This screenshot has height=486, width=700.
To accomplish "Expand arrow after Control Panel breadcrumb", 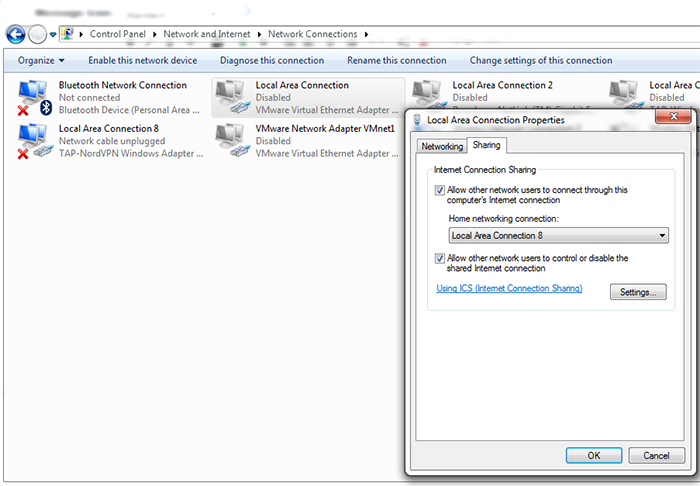I will click(x=154, y=34).
